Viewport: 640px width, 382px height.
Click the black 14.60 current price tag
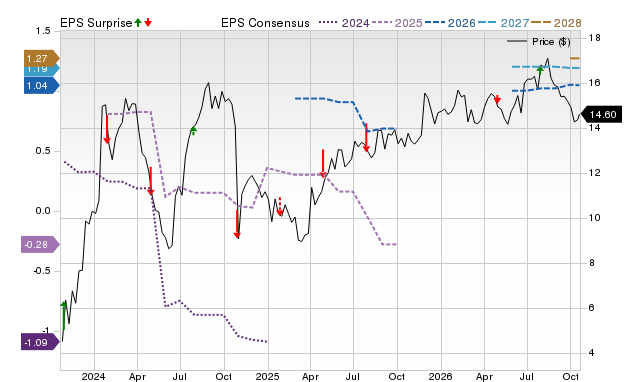pyautogui.click(x=601, y=114)
